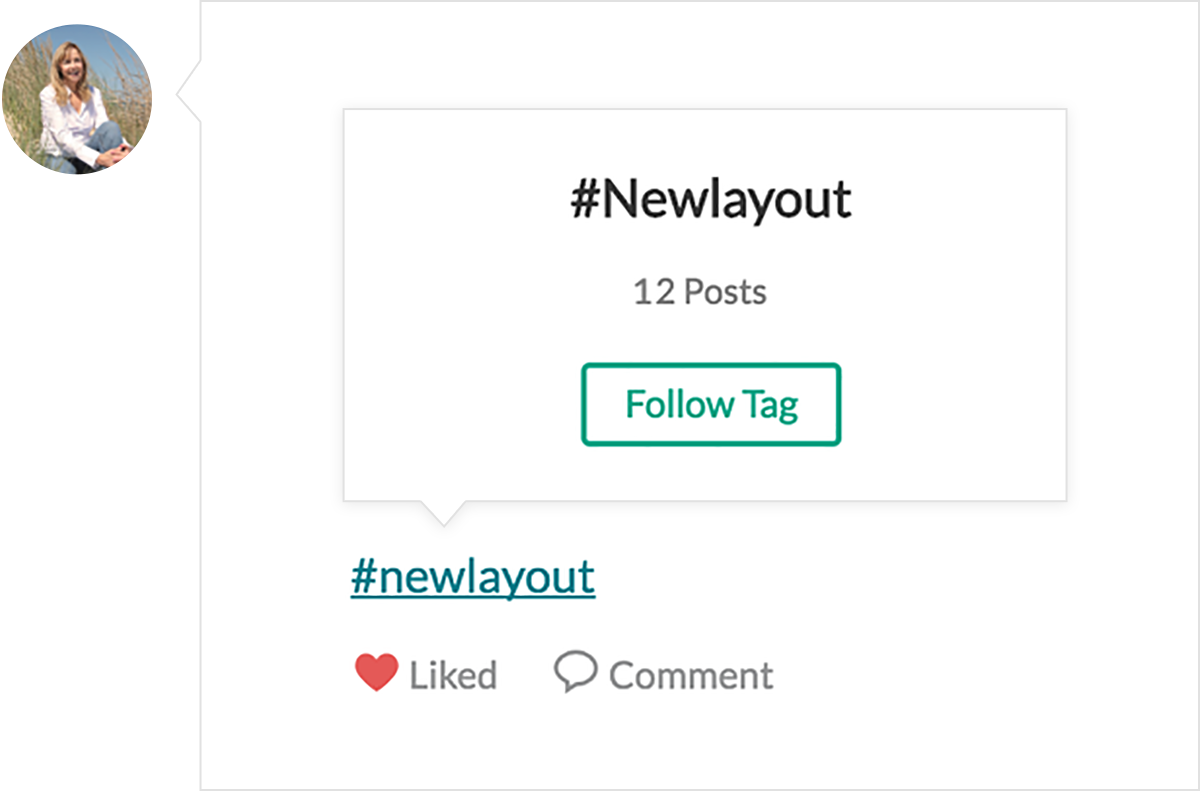1200x791 pixels.
Task: Open the underlined #newlayout hashtag link
Action: click(x=473, y=577)
